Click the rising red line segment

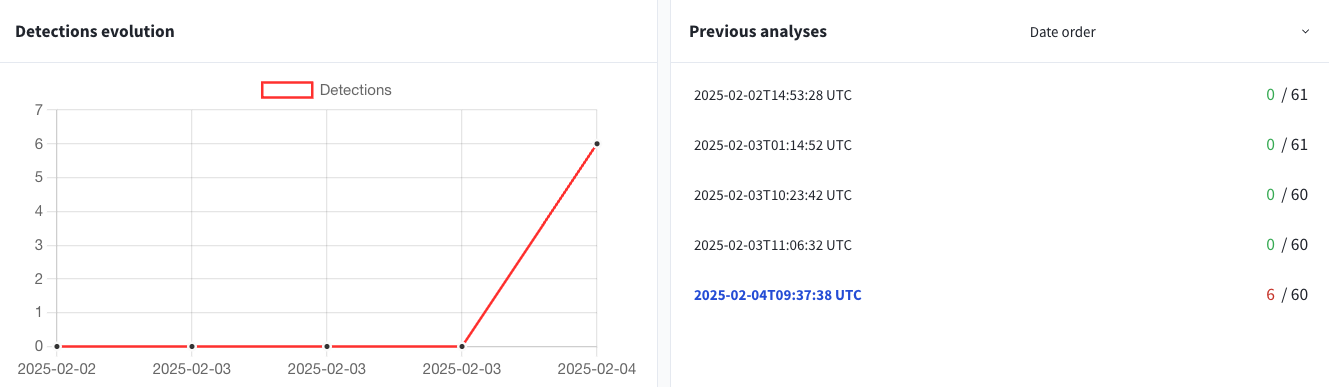530,245
